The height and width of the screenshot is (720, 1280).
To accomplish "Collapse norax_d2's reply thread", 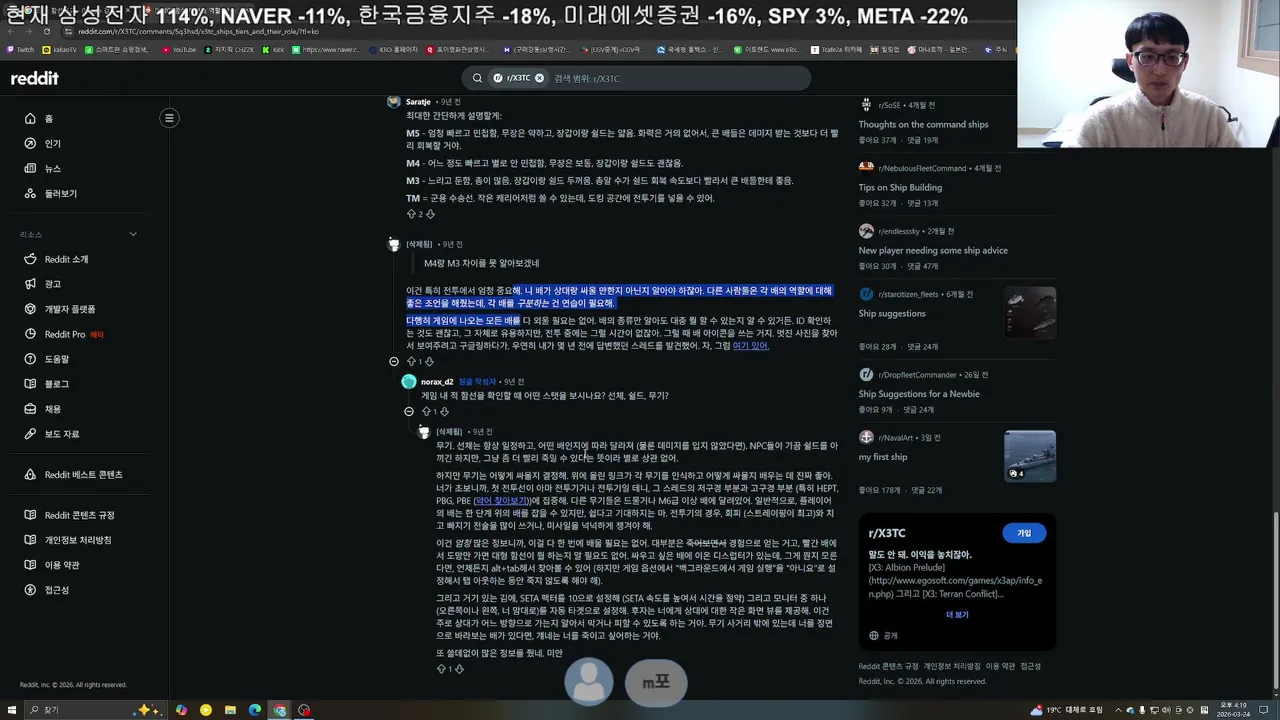I will (409, 411).
